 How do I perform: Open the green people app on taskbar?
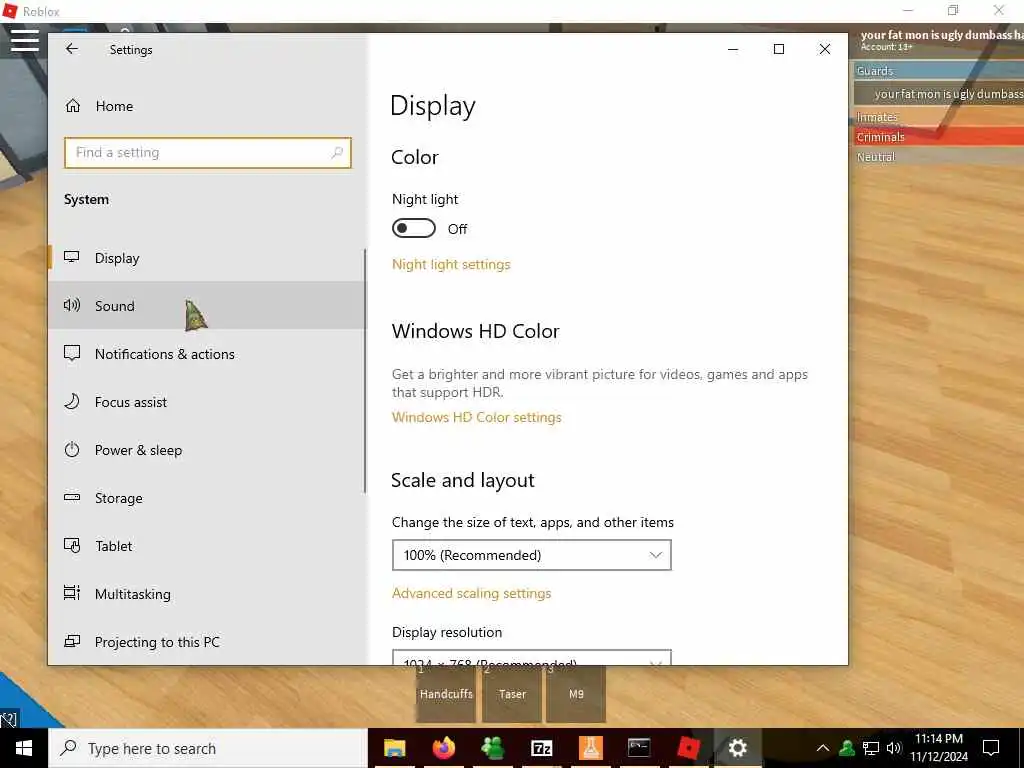[x=492, y=748]
